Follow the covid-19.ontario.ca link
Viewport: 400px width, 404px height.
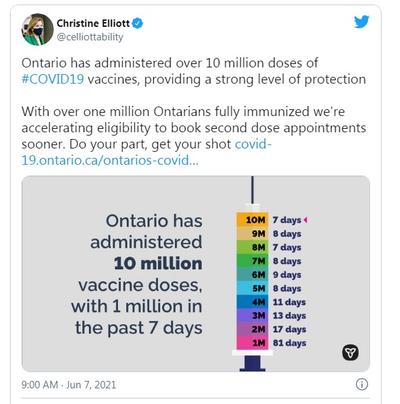click(147, 152)
